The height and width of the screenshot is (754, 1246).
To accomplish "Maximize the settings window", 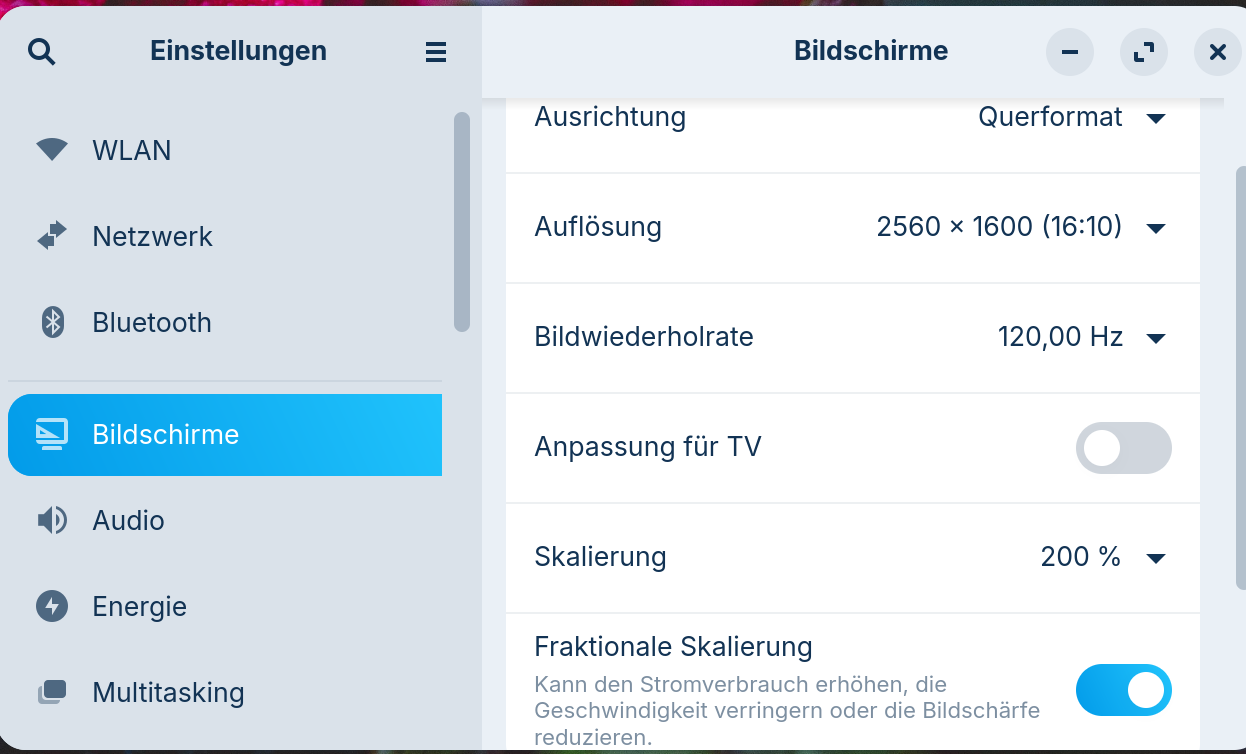I will point(1144,52).
